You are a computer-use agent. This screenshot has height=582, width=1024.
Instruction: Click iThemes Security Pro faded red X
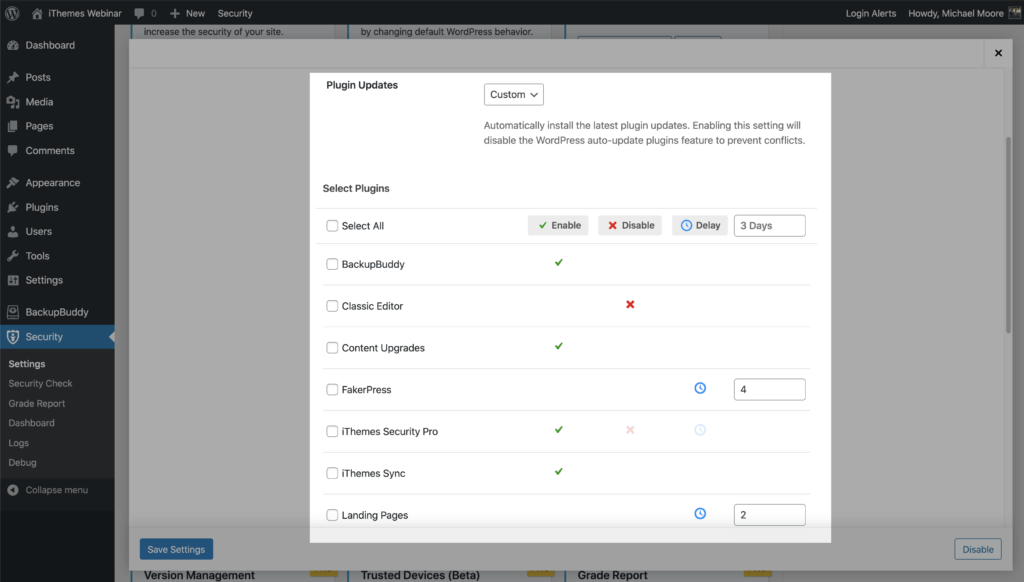(630, 430)
